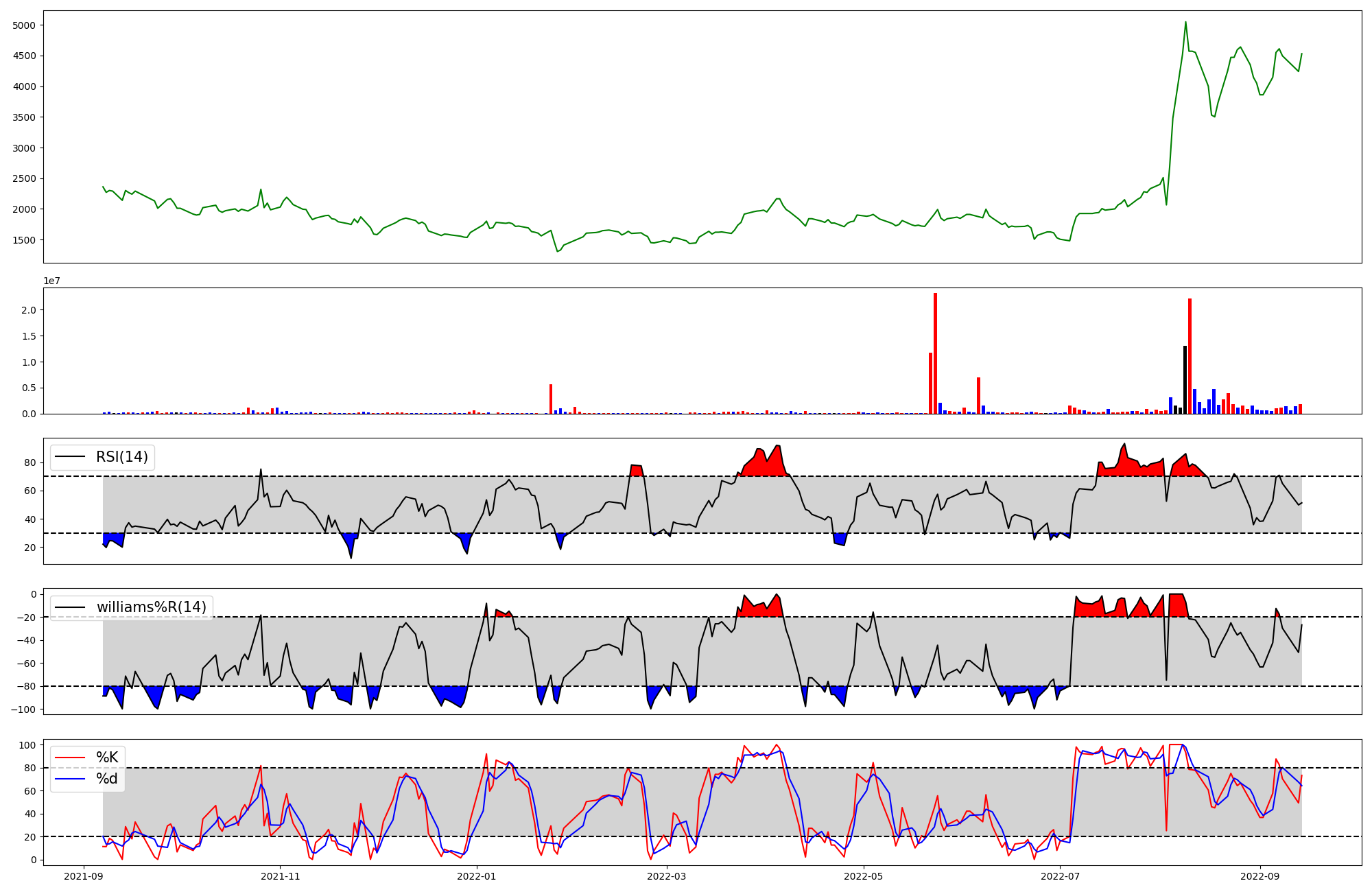Viewport: 1372px width, 892px height.
Task: Click the williams%R(14) legend label
Action: [151, 607]
